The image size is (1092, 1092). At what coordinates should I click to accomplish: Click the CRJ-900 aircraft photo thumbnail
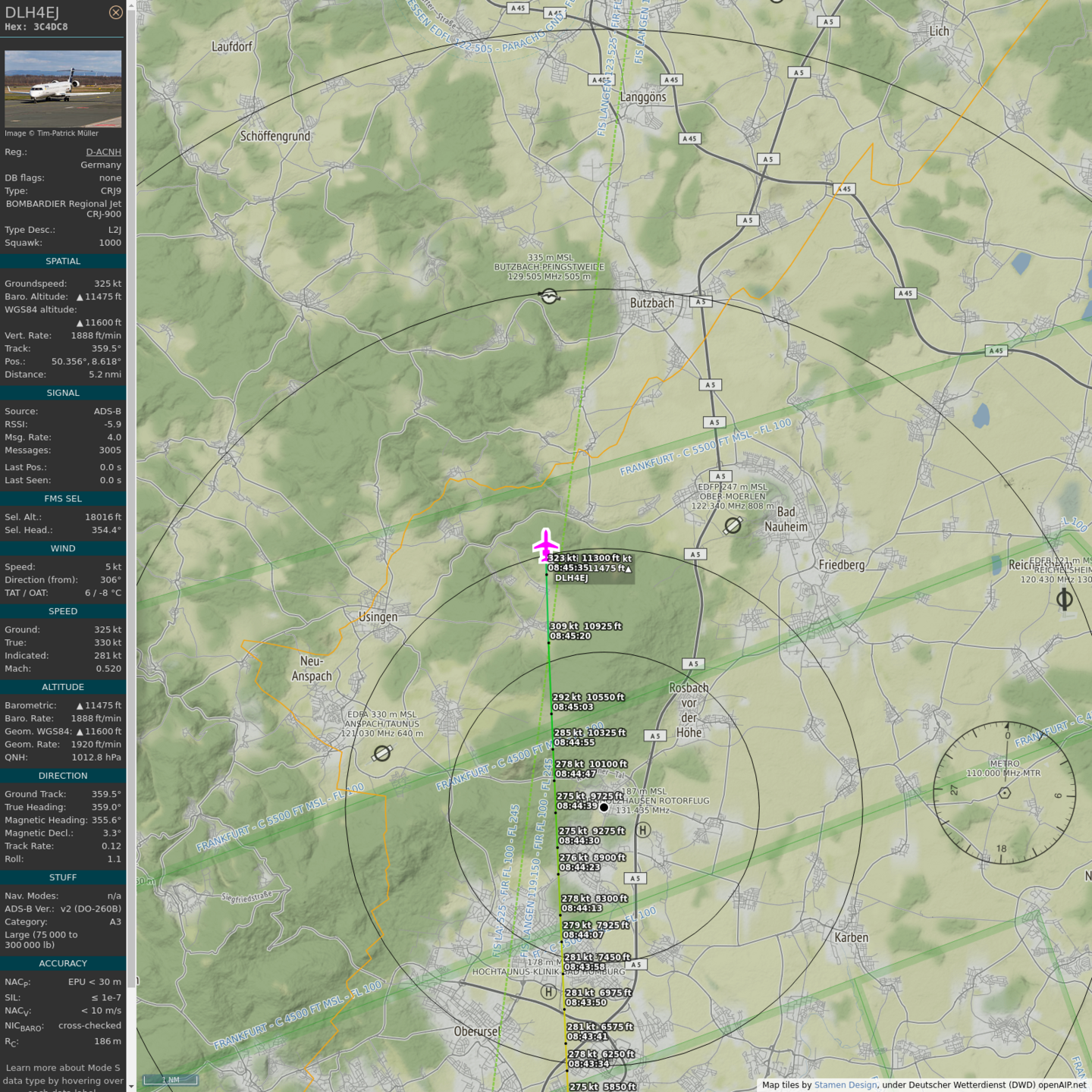click(x=63, y=89)
